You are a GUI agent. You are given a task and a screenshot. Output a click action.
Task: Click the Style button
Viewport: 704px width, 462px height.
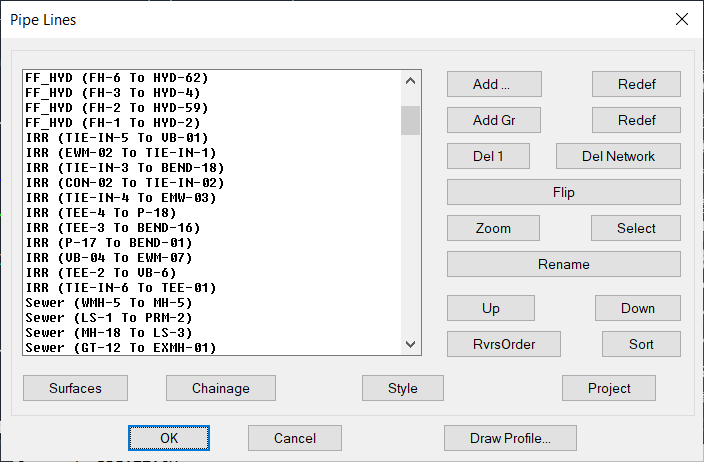(402, 388)
